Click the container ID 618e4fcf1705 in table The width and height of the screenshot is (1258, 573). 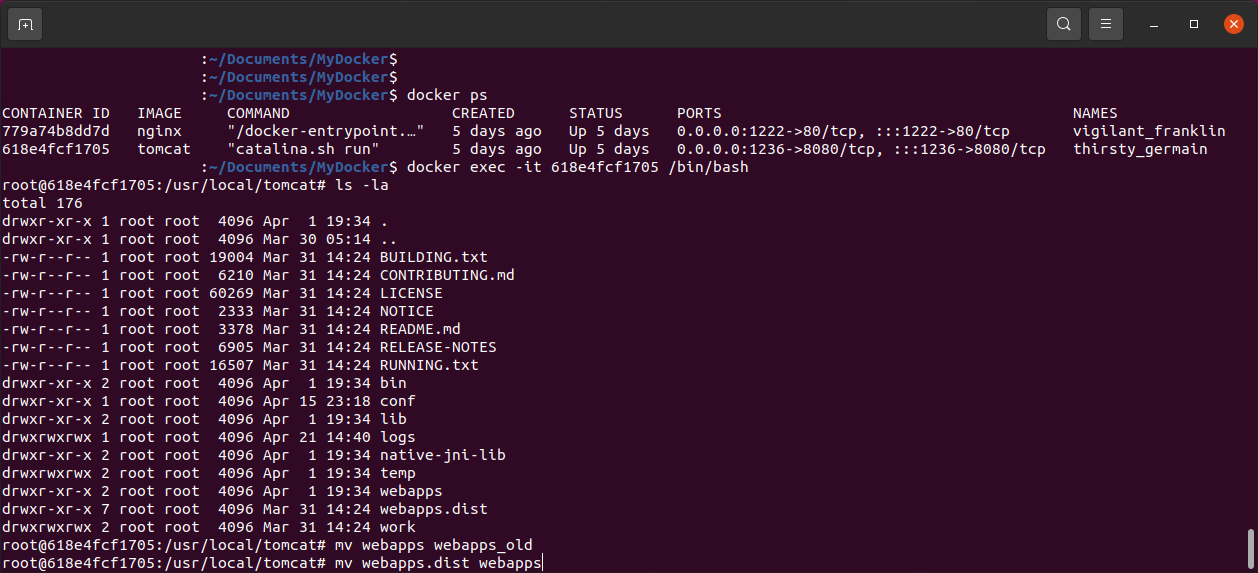point(56,149)
